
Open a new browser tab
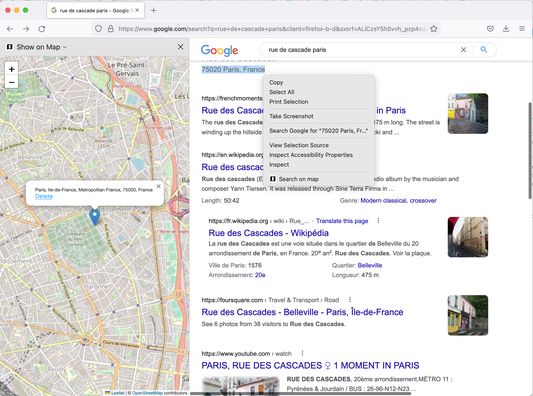click(x=154, y=11)
